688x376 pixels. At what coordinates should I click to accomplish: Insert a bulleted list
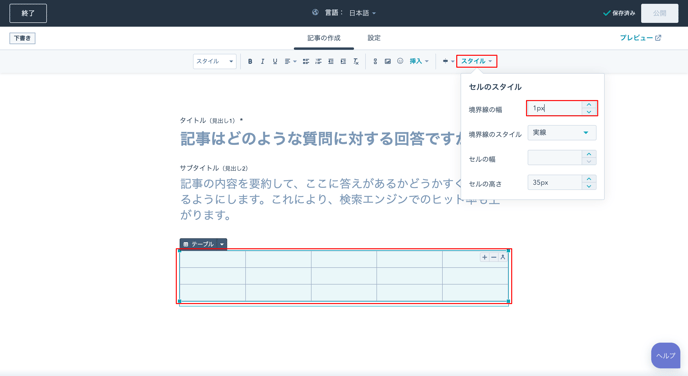pos(306,61)
